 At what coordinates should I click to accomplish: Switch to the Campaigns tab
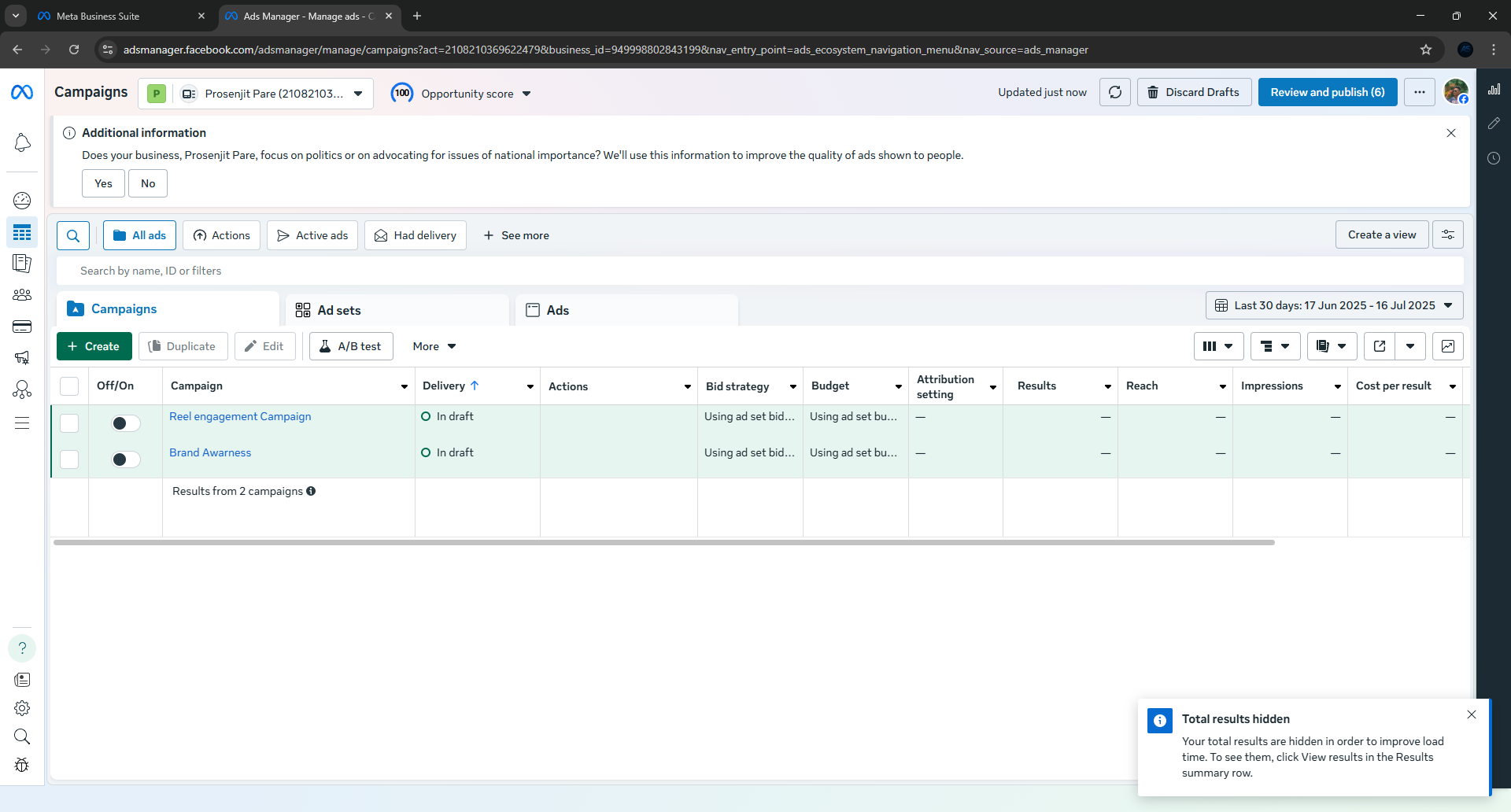(x=168, y=309)
